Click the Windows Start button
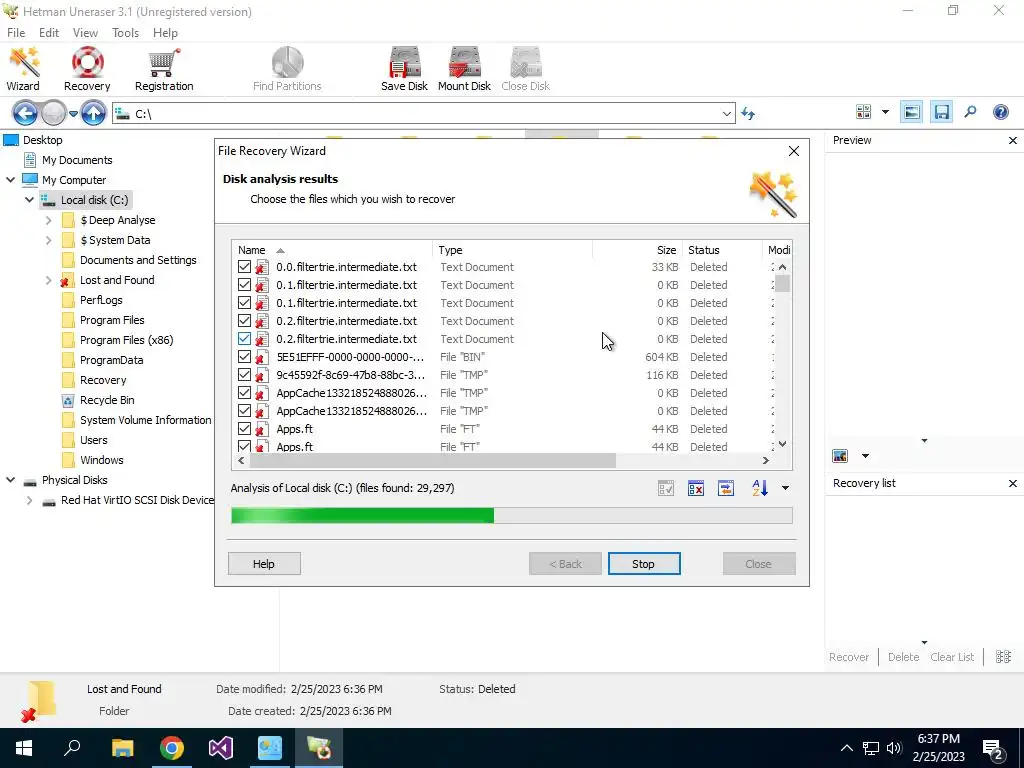 tap(24, 748)
